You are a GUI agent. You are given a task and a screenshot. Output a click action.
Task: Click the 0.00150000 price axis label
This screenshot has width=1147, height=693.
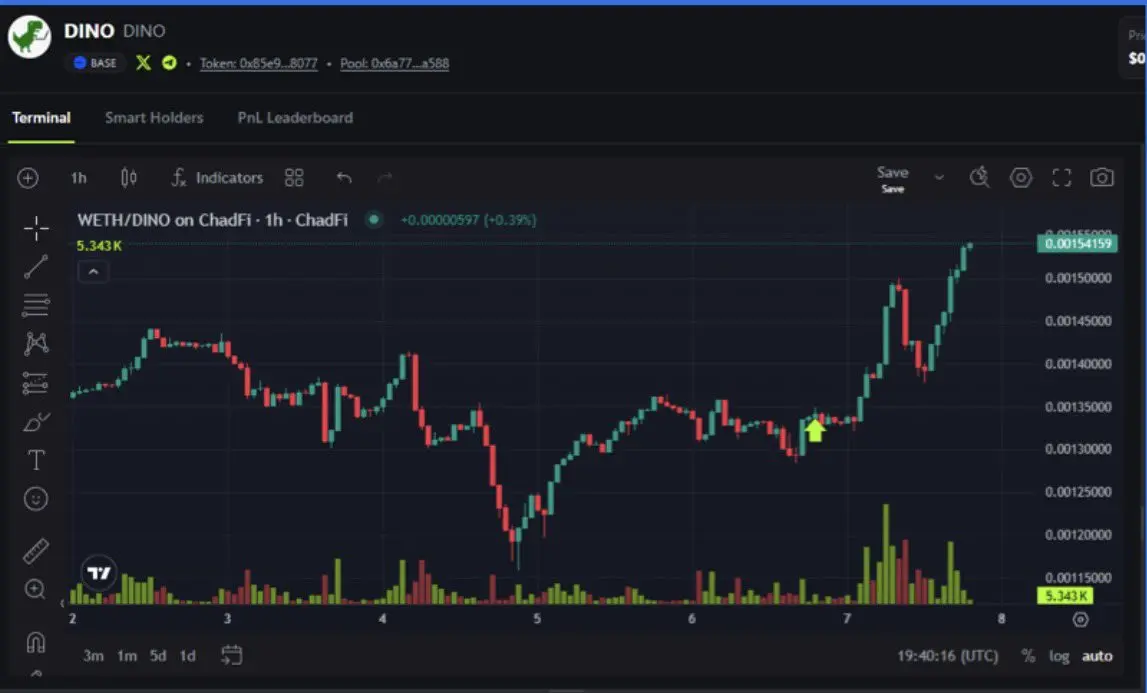tap(1078, 278)
